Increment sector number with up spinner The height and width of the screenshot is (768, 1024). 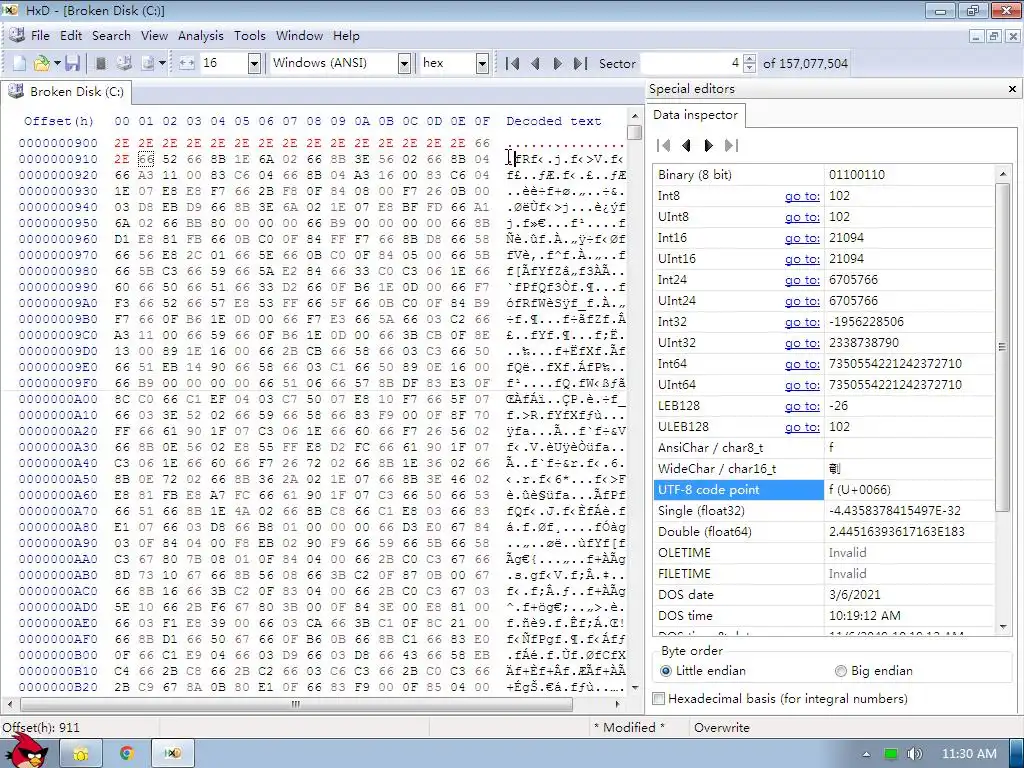[750, 59]
